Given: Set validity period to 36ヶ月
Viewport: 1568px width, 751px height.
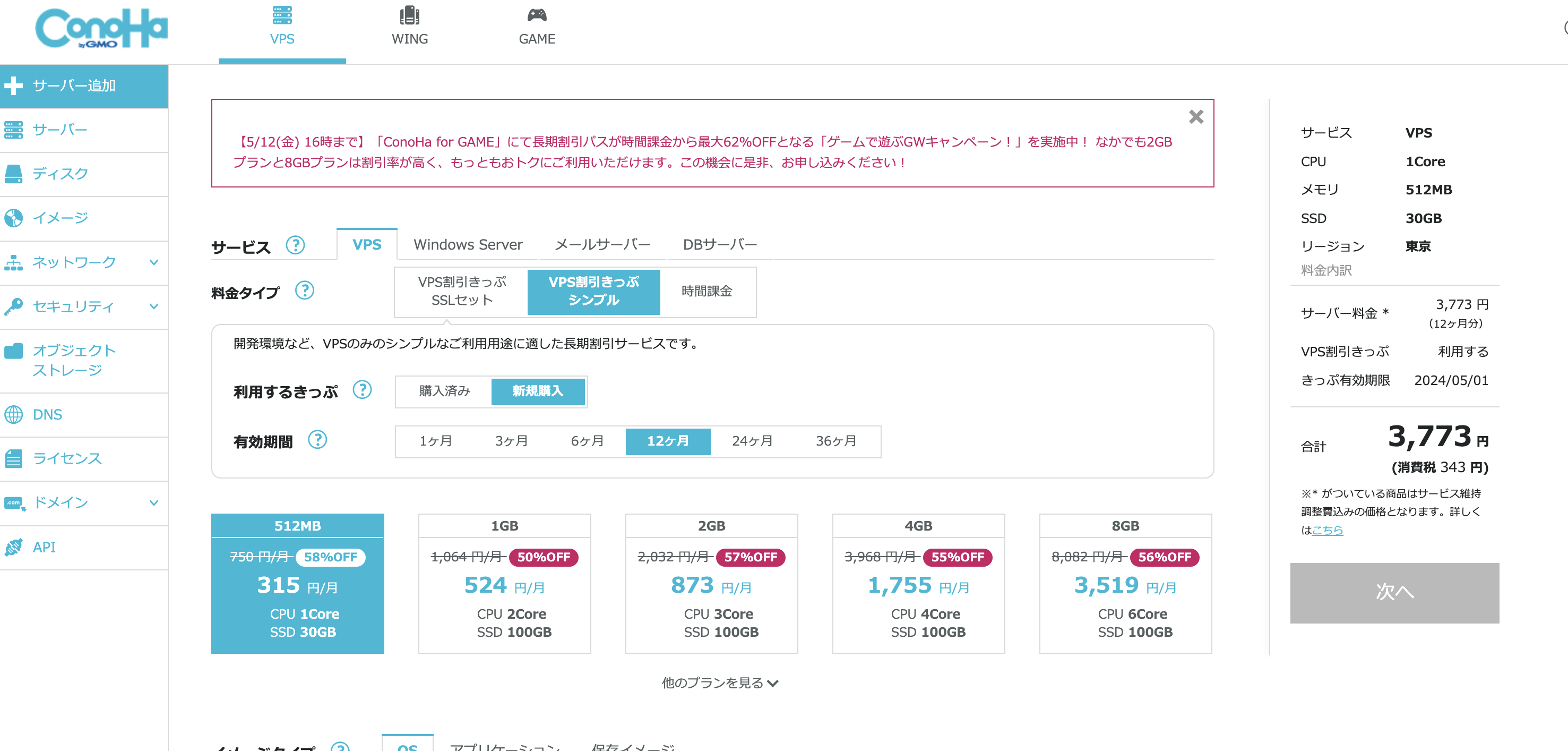Looking at the screenshot, I should click(837, 441).
